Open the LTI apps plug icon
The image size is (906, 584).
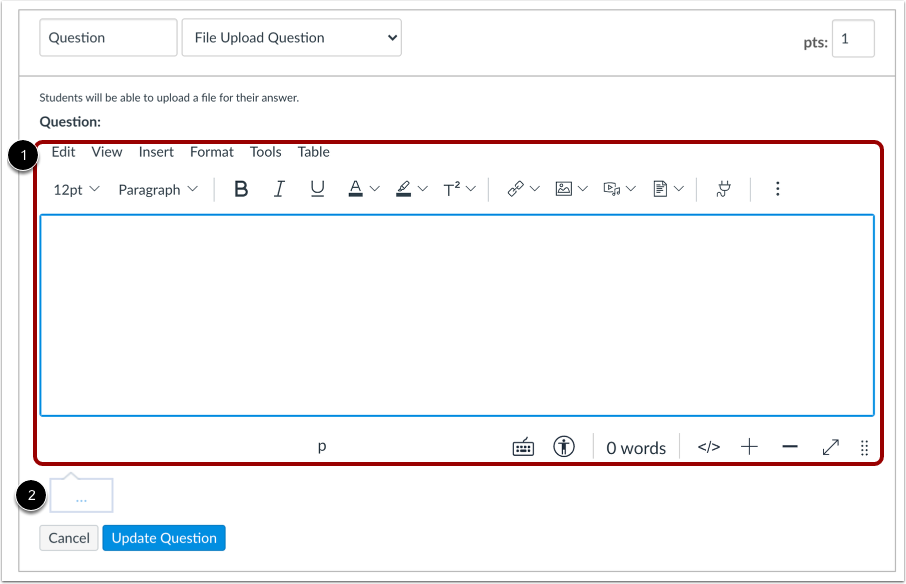click(x=723, y=188)
